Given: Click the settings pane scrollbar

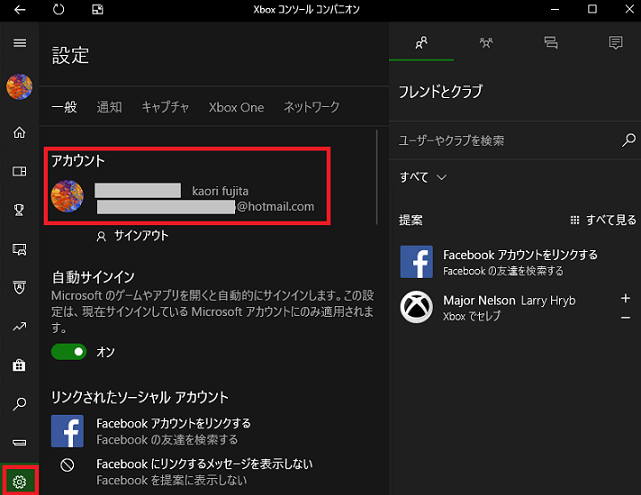Looking at the screenshot, I should click(377, 177).
